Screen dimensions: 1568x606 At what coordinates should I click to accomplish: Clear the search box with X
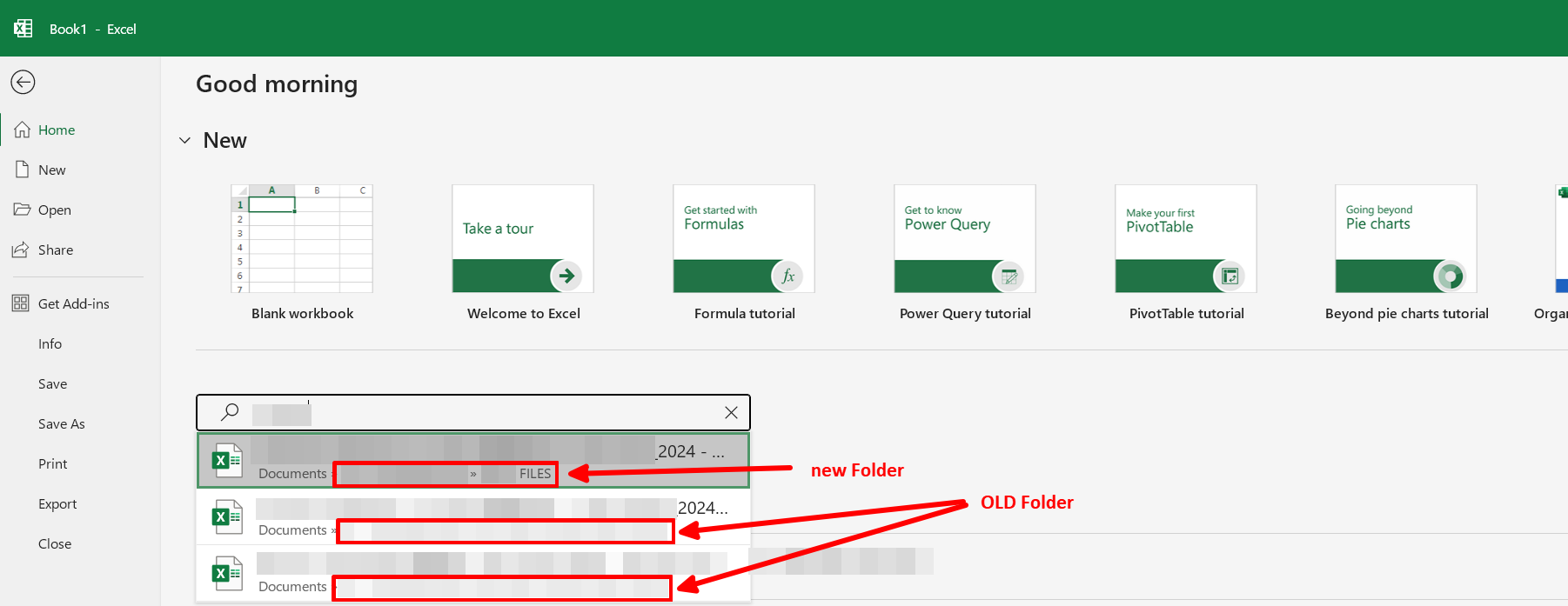[x=731, y=413]
